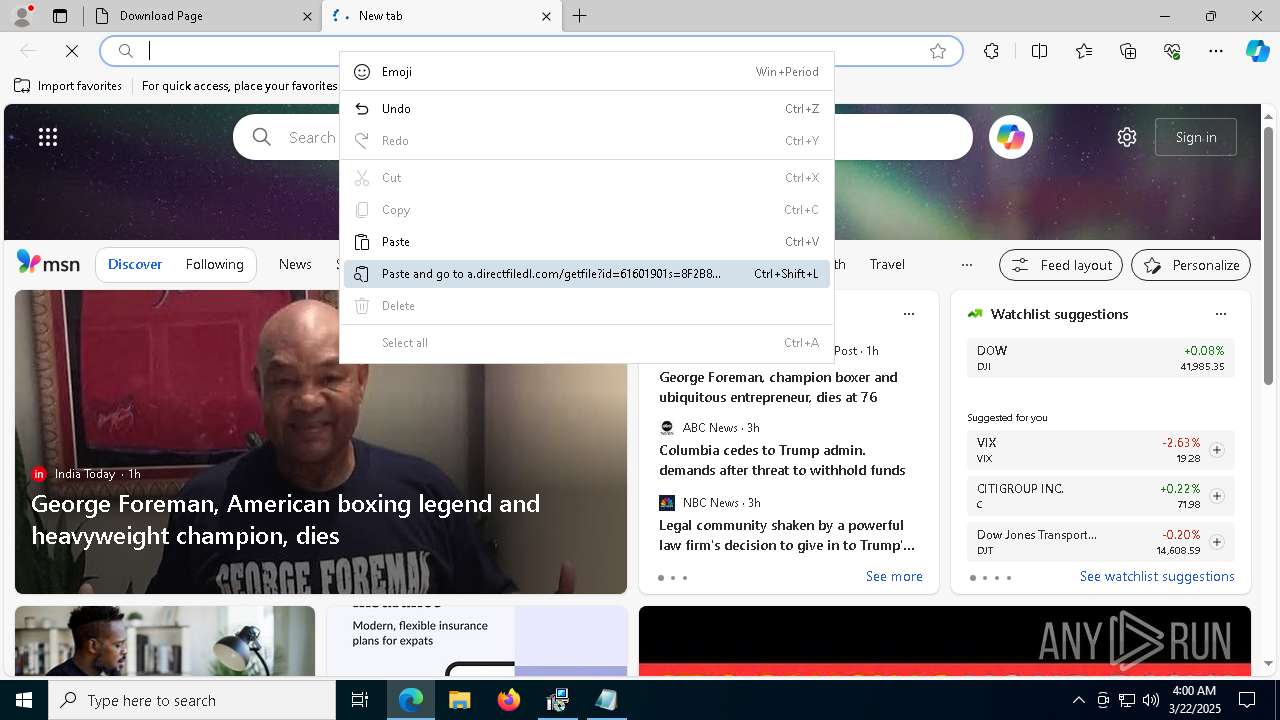This screenshot has width=1280, height=720.
Task: Click the Copilot button beside search
Action: coord(1010,137)
